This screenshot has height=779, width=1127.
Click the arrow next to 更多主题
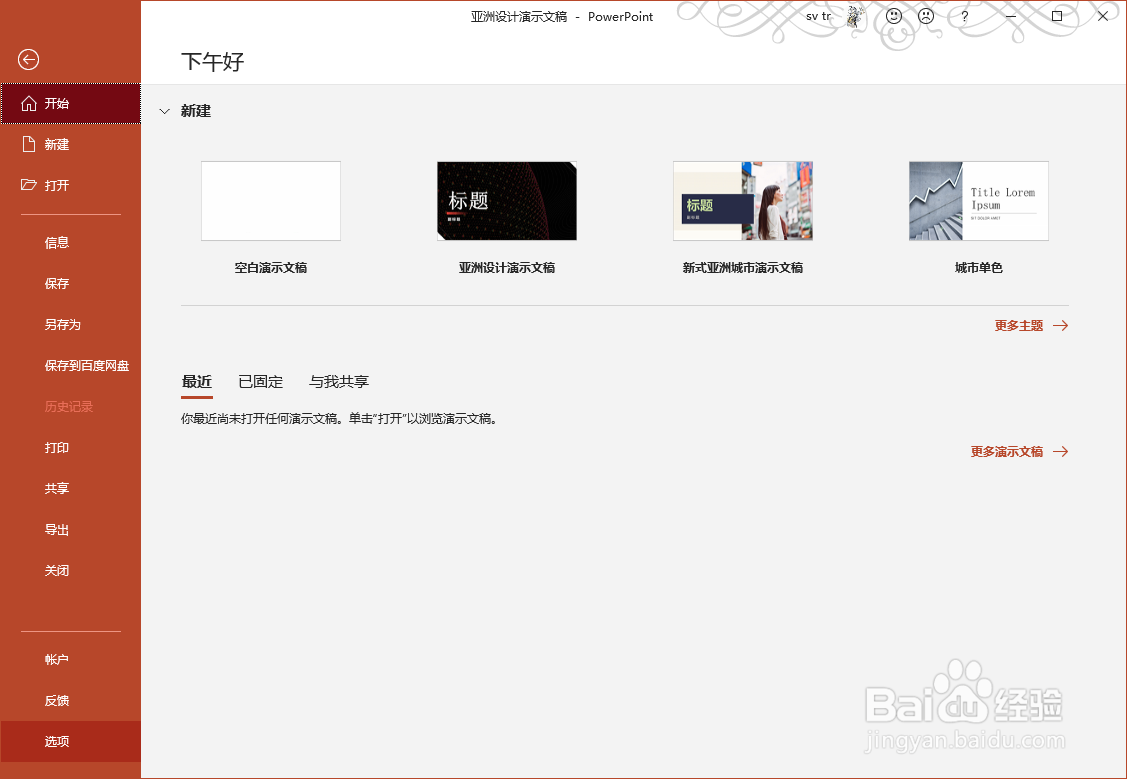(x=1060, y=326)
